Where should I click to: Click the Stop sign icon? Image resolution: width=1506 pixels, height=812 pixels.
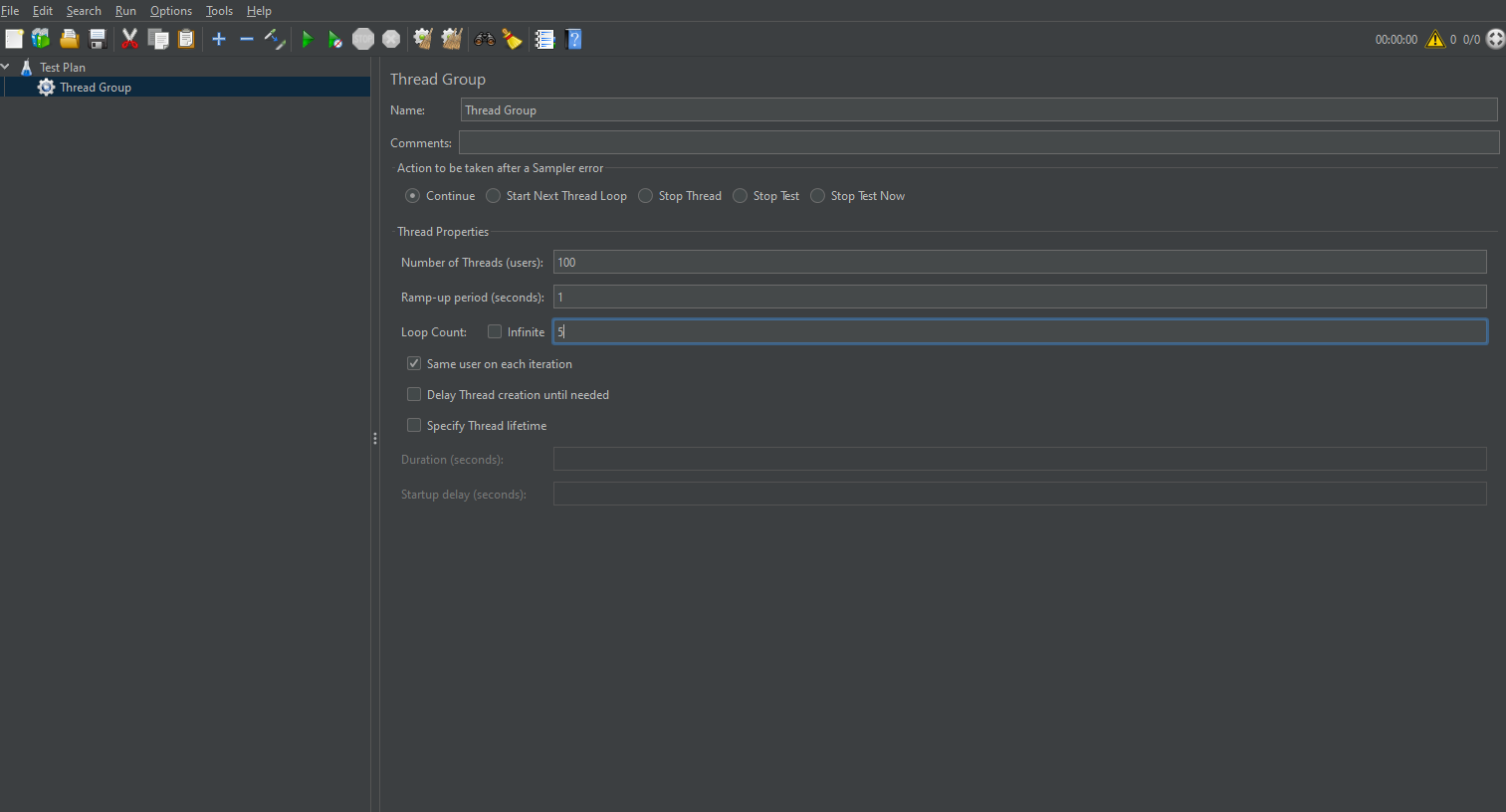coord(363,39)
